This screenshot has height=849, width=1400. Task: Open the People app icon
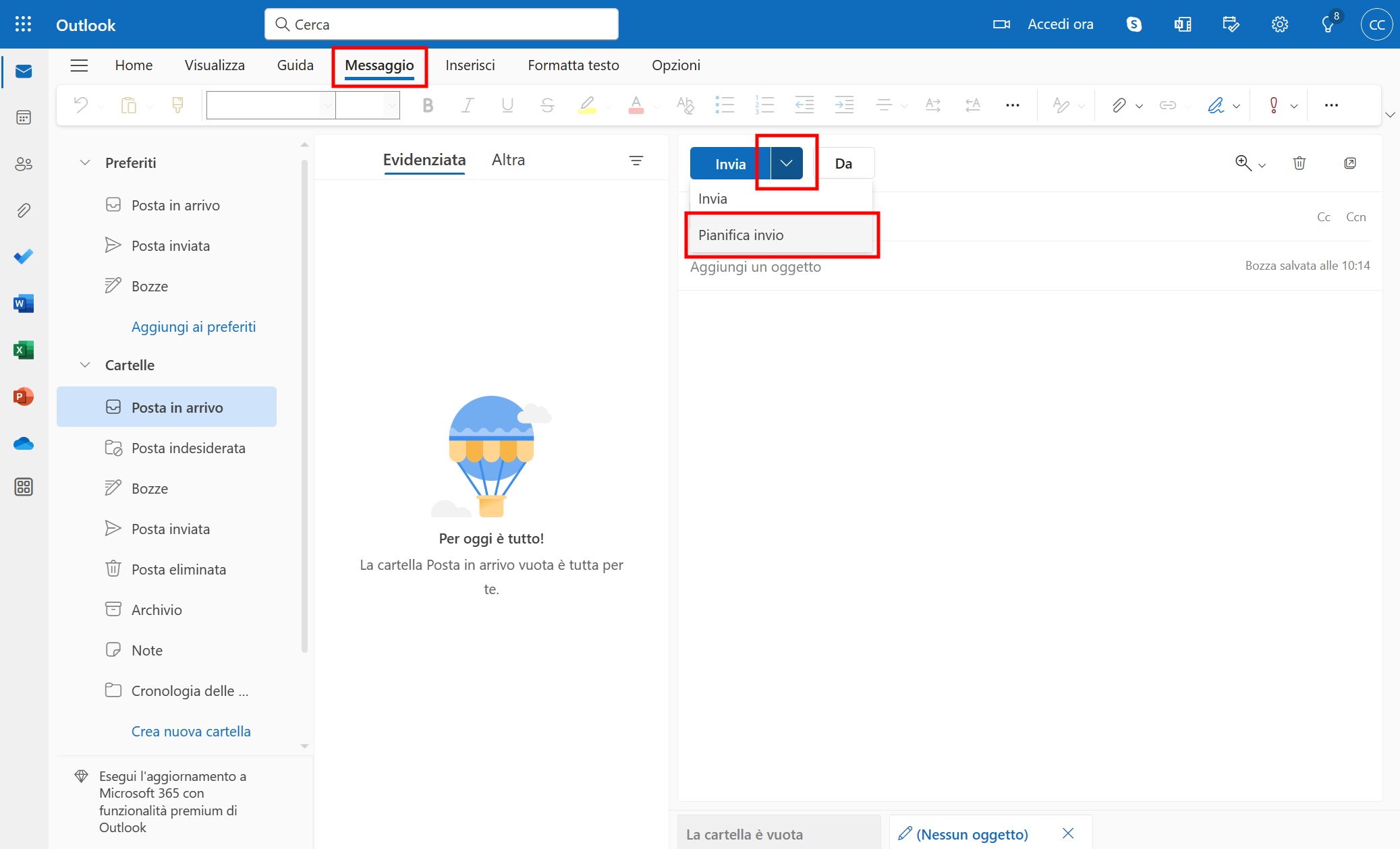click(x=23, y=164)
